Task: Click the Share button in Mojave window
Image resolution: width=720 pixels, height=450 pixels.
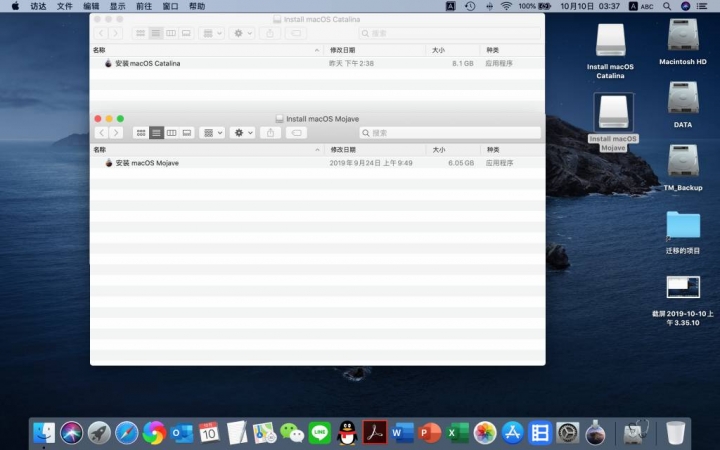Action: coord(270,133)
